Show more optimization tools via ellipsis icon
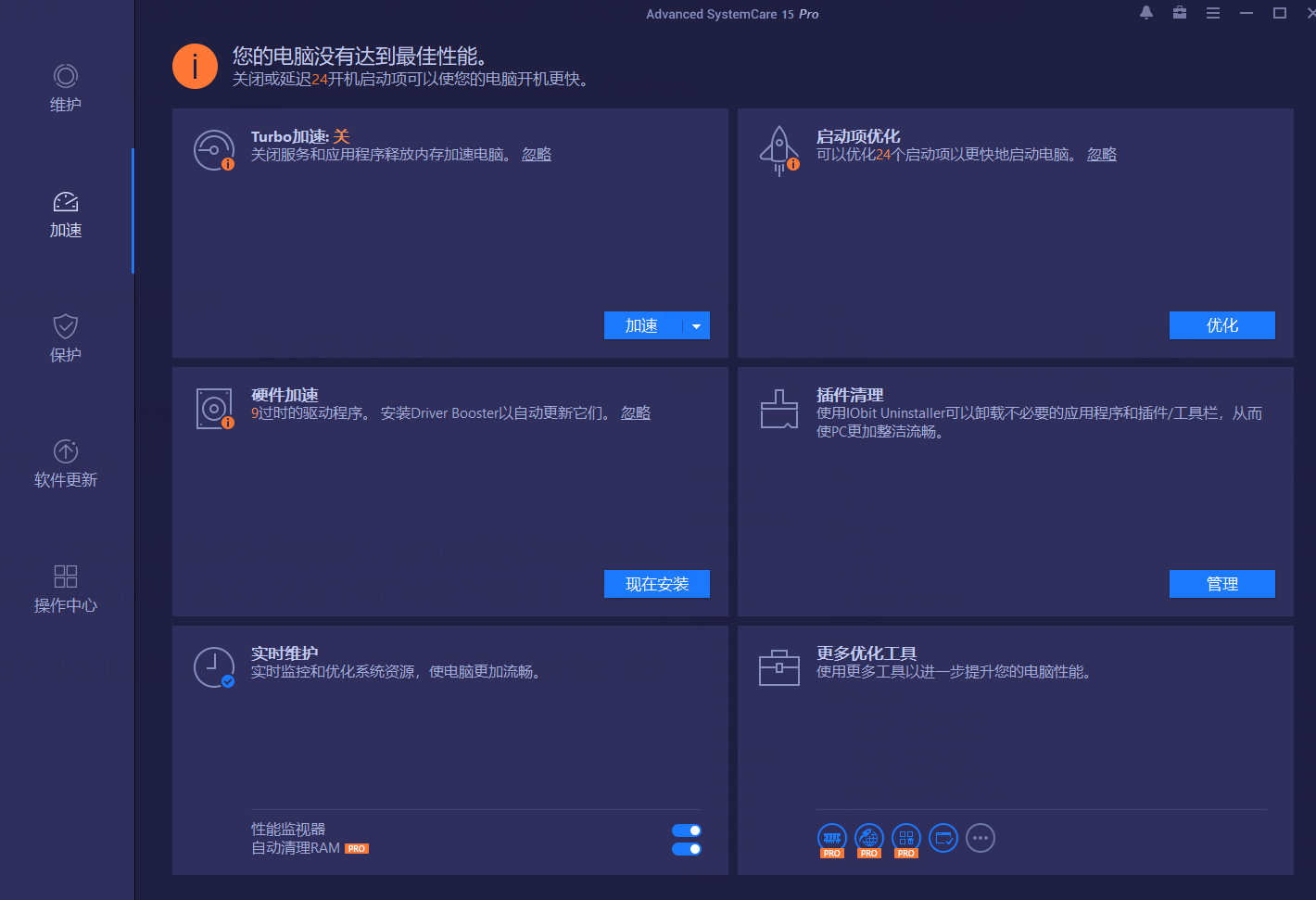The height and width of the screenshot is (900, 1316). pyautogui.click(x=981, y=838)
